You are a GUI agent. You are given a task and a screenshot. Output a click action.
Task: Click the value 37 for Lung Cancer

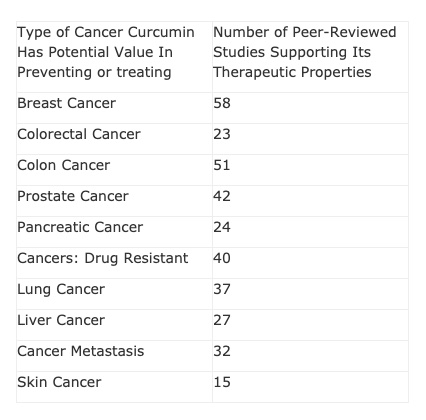pyautogui.click(x=222, y=289)
